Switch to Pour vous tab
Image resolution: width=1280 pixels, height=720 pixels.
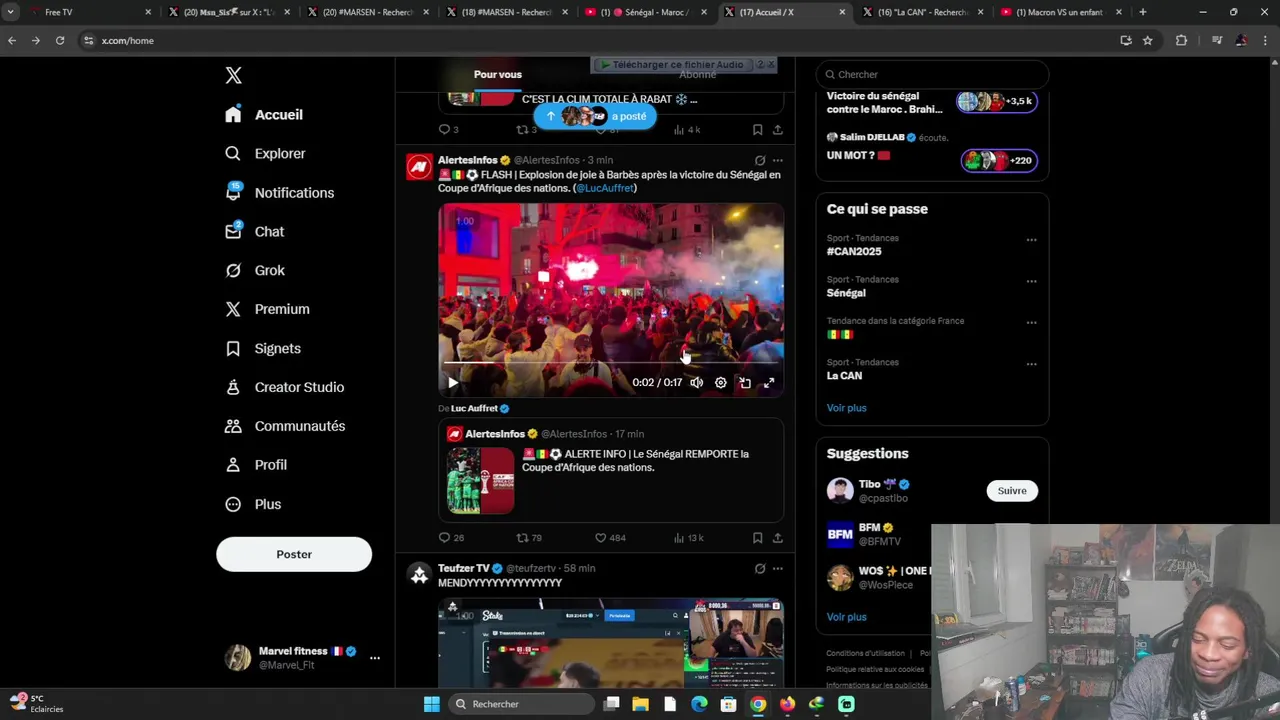point(498,74)
